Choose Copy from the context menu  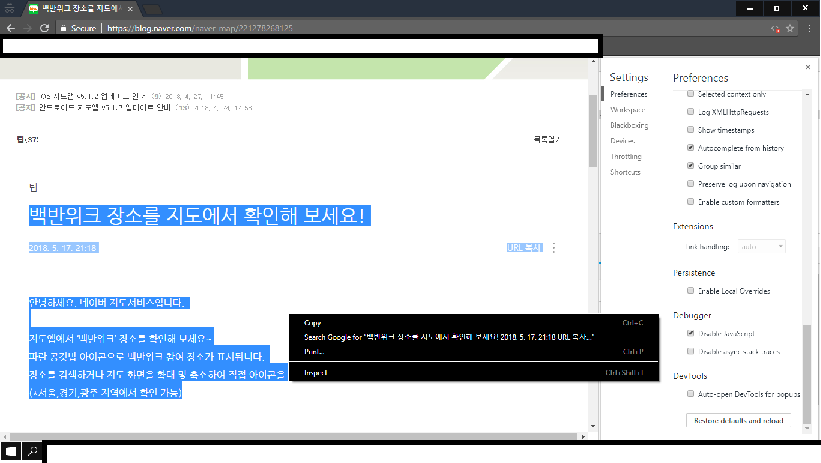(x=474, y=323)
